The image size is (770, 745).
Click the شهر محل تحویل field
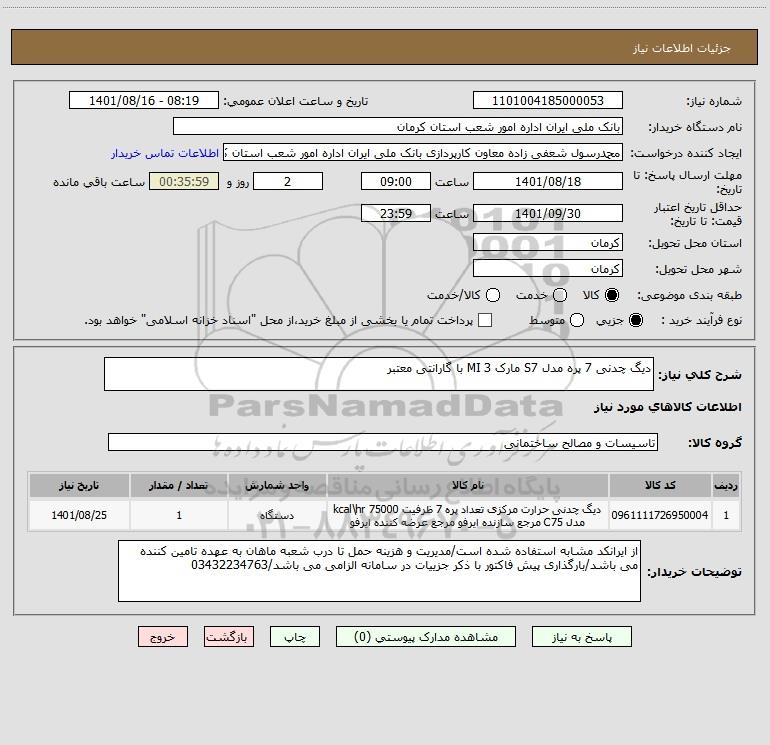548,269
